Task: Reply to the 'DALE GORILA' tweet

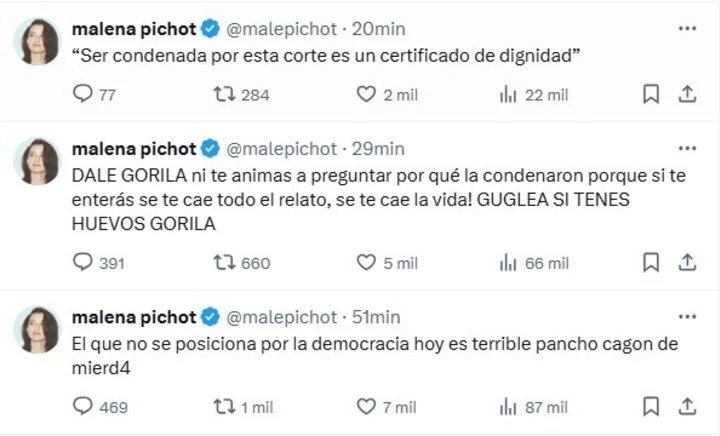Action: tap(84, 263)
